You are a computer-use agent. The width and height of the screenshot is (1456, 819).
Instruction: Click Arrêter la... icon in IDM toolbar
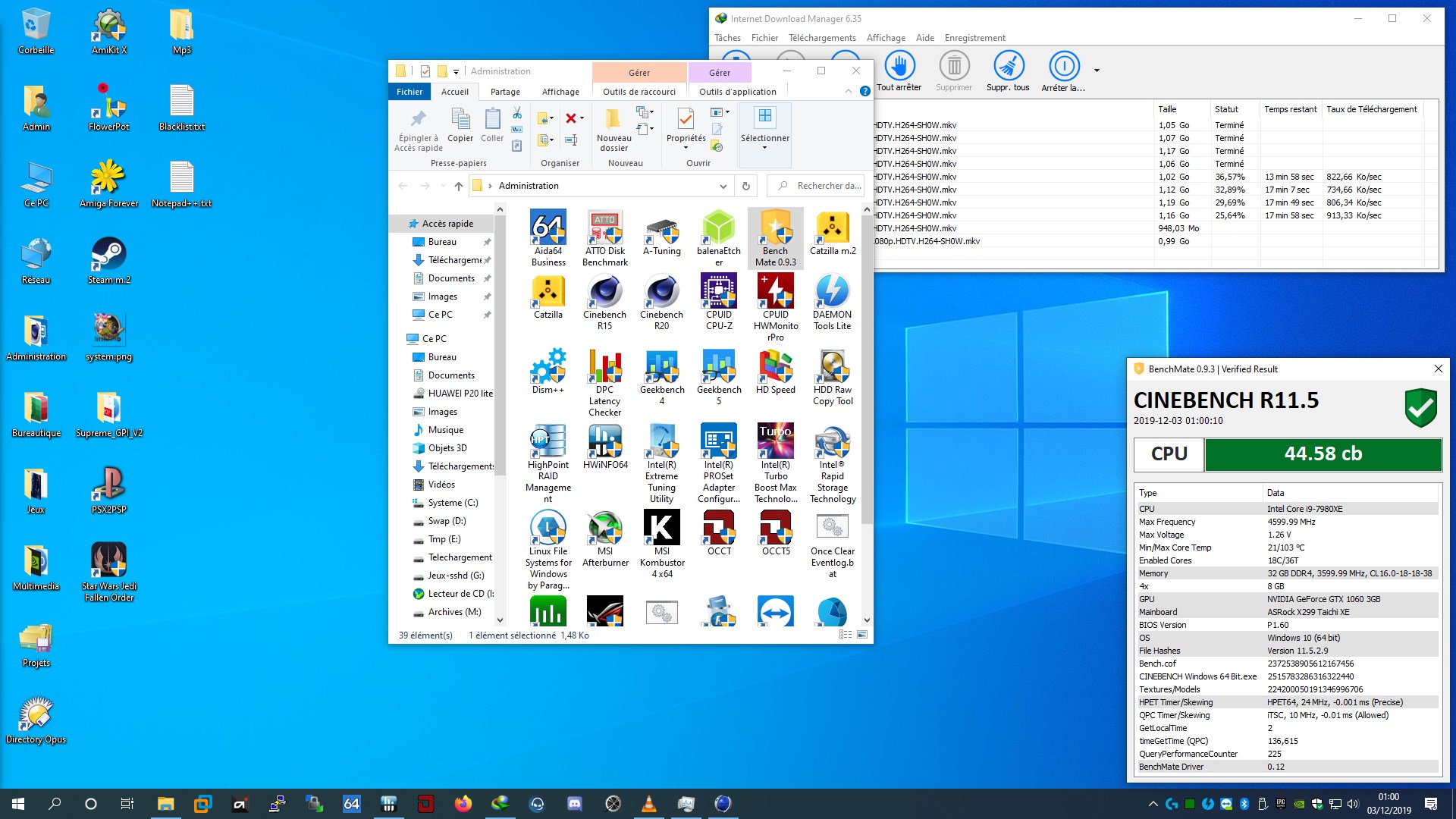pyautogui.click(x=1063, y=73)
